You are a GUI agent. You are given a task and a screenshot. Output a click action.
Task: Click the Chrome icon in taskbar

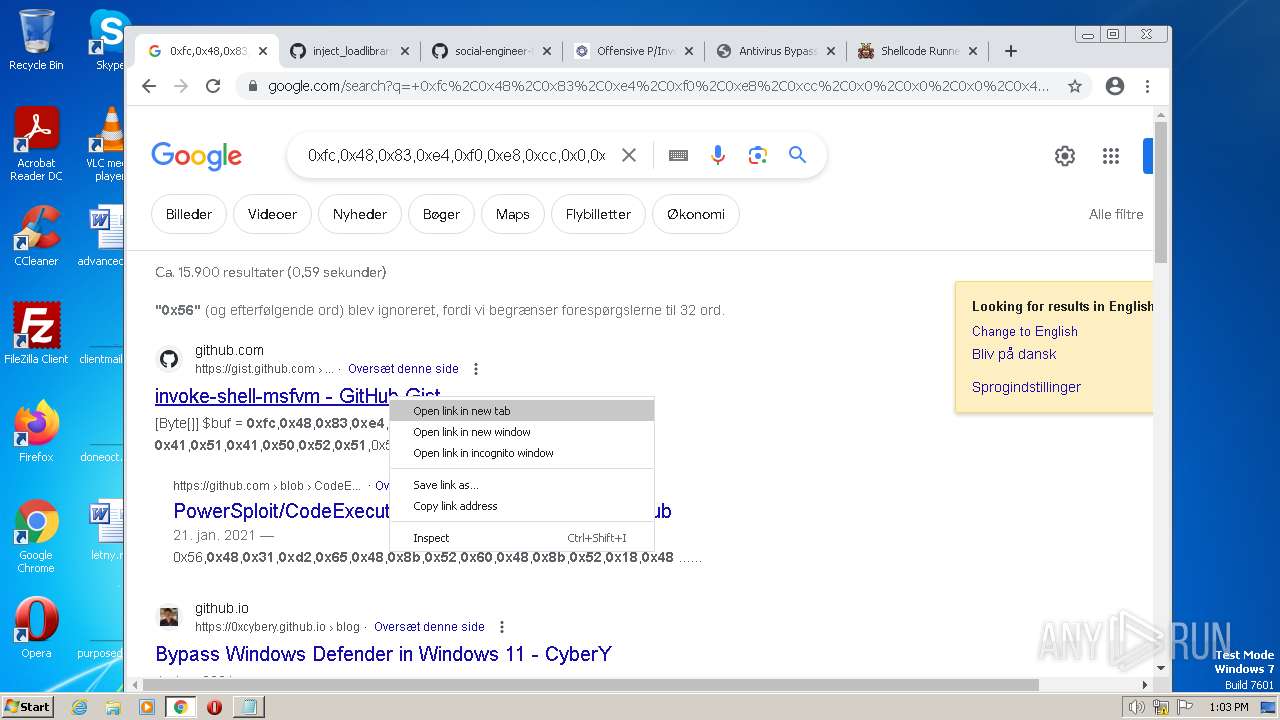(181, 707)
